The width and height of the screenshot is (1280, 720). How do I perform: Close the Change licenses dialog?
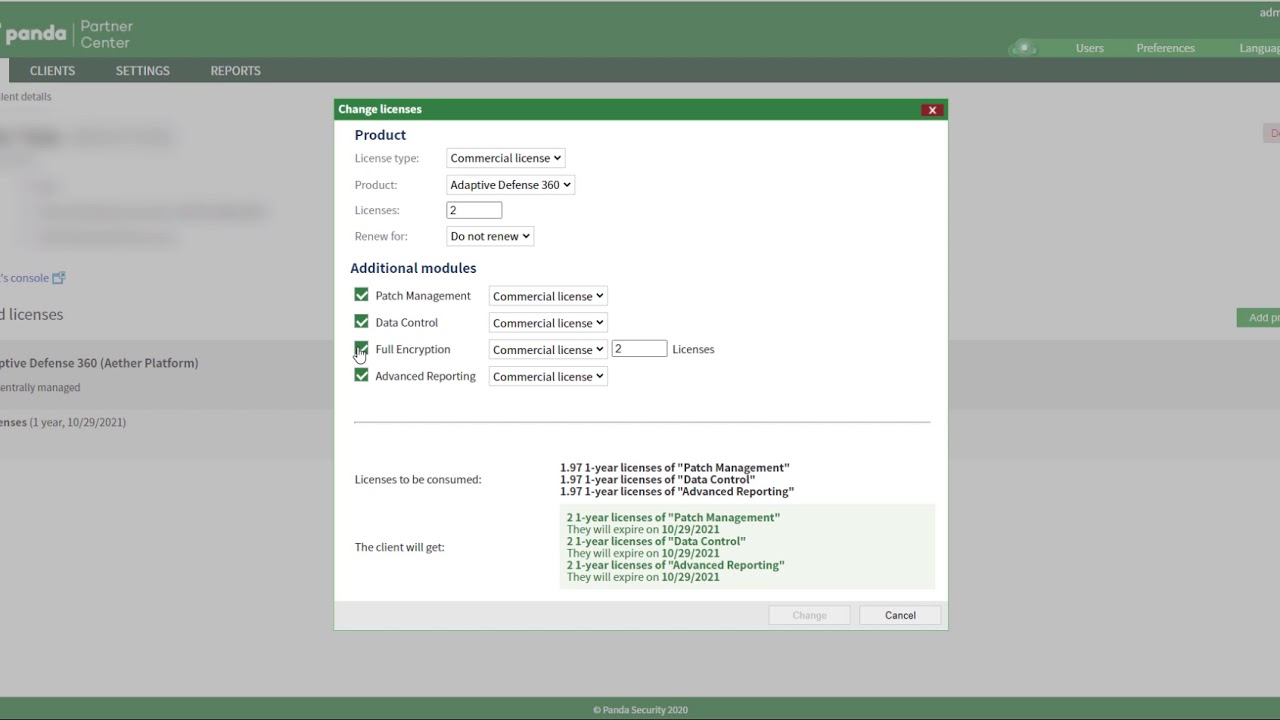932,110
